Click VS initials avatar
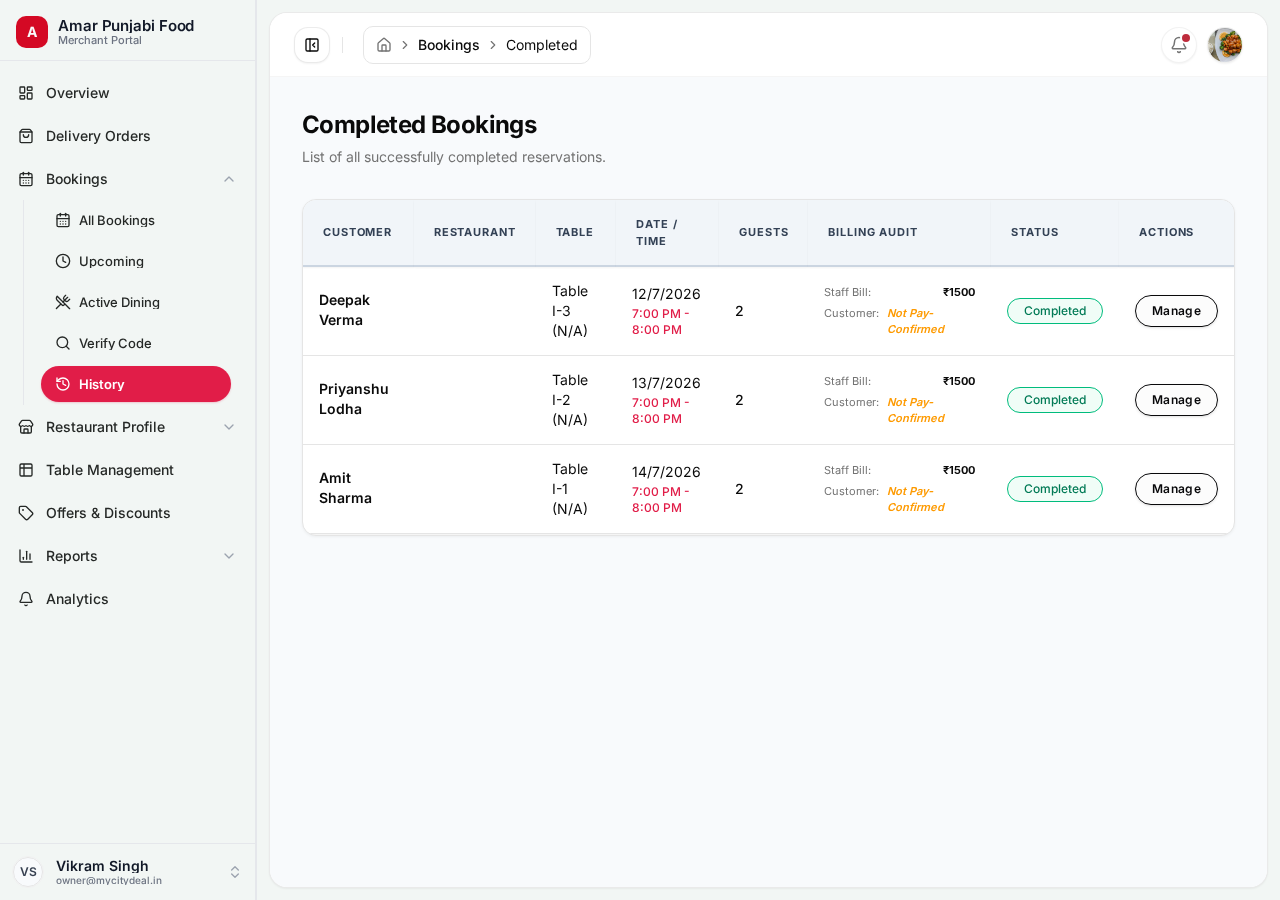The image size is (1280, 900). click(x=28, y=872)
